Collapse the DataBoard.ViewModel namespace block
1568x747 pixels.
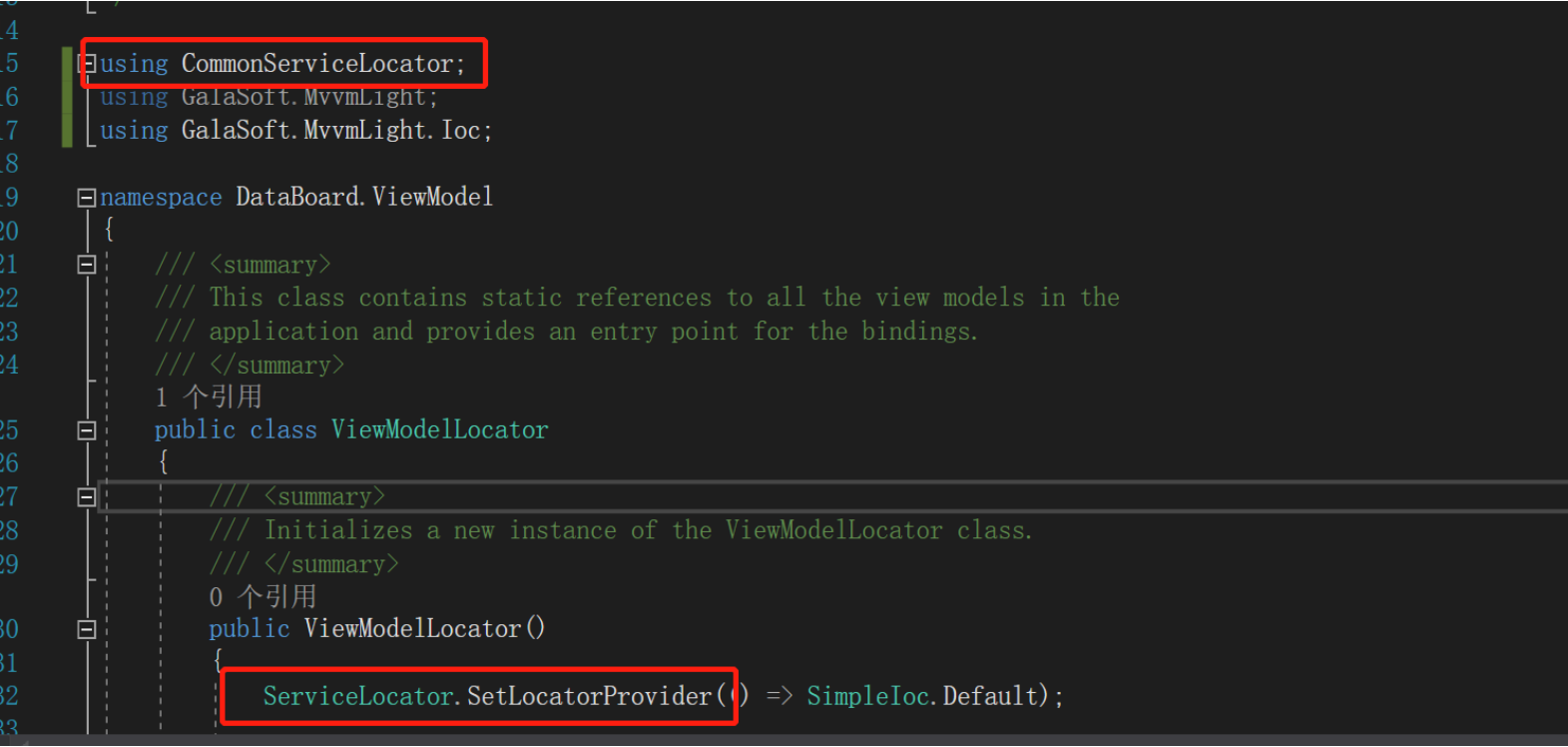pos(86,198)
